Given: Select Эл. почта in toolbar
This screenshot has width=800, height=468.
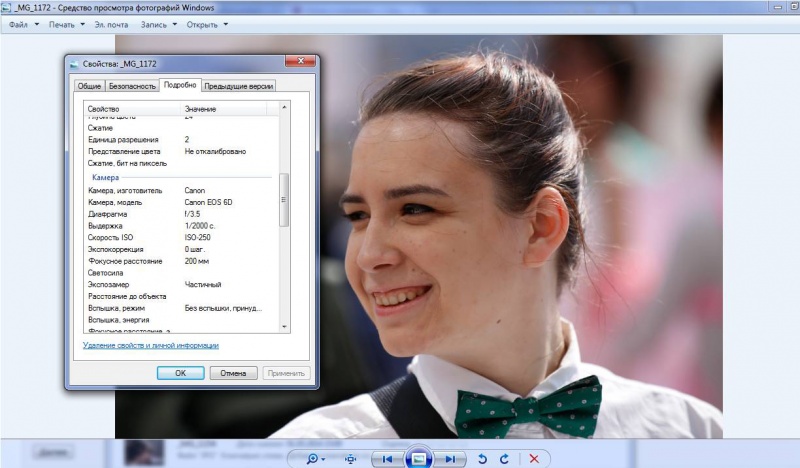Looking at the screenshot, I should [x=111, y=24].
